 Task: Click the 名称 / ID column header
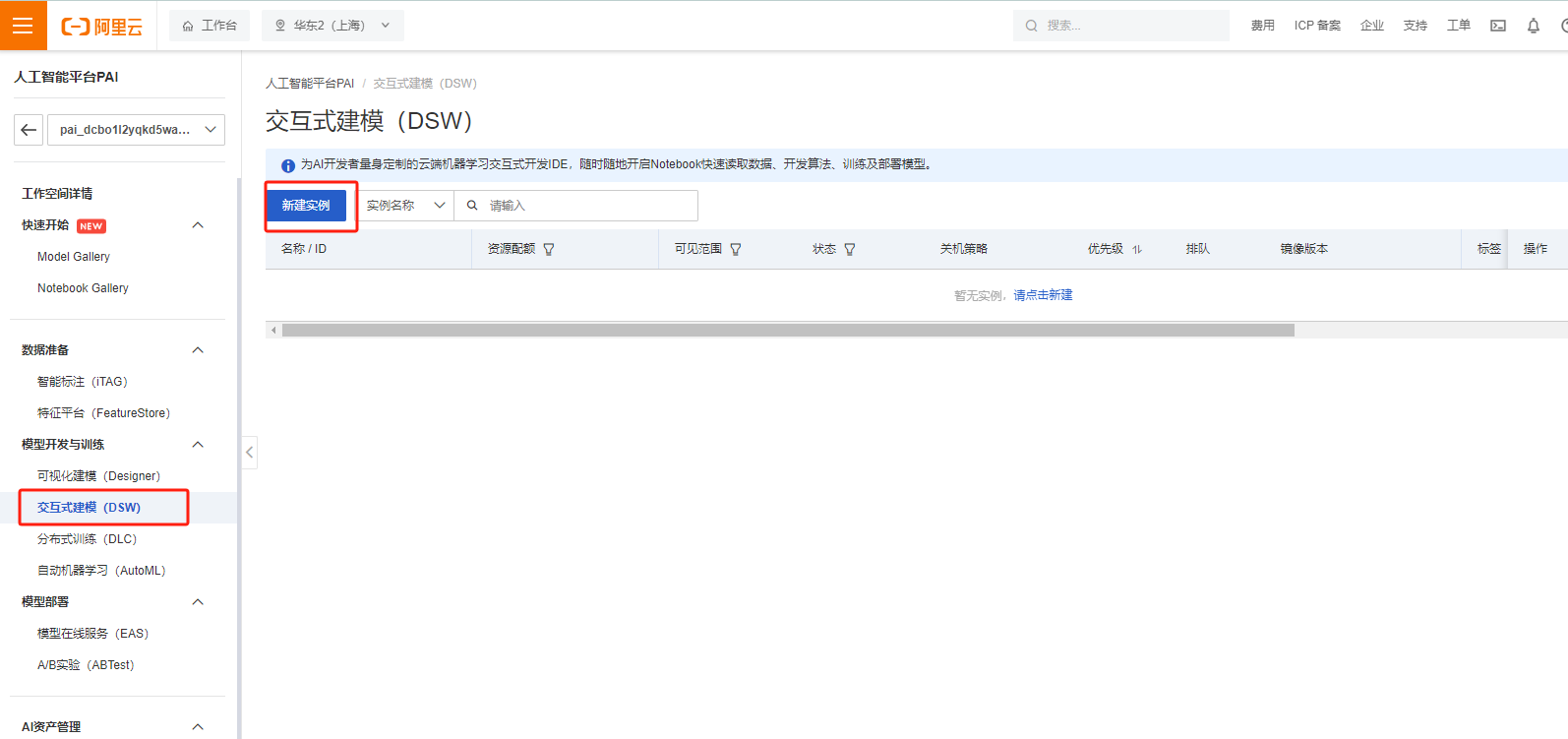(304, 249)
